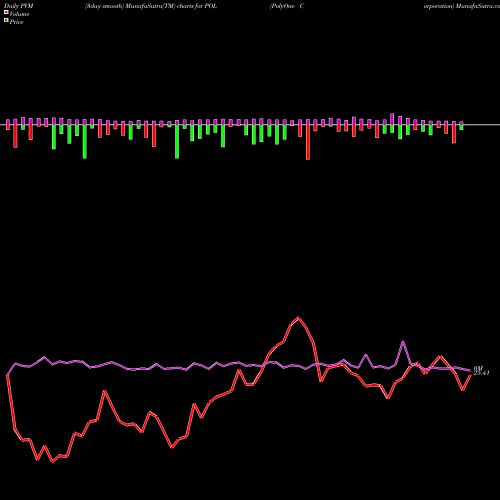Select the 'Price' legend label
This screenshot has width=500, height=500.
point(16,22)
